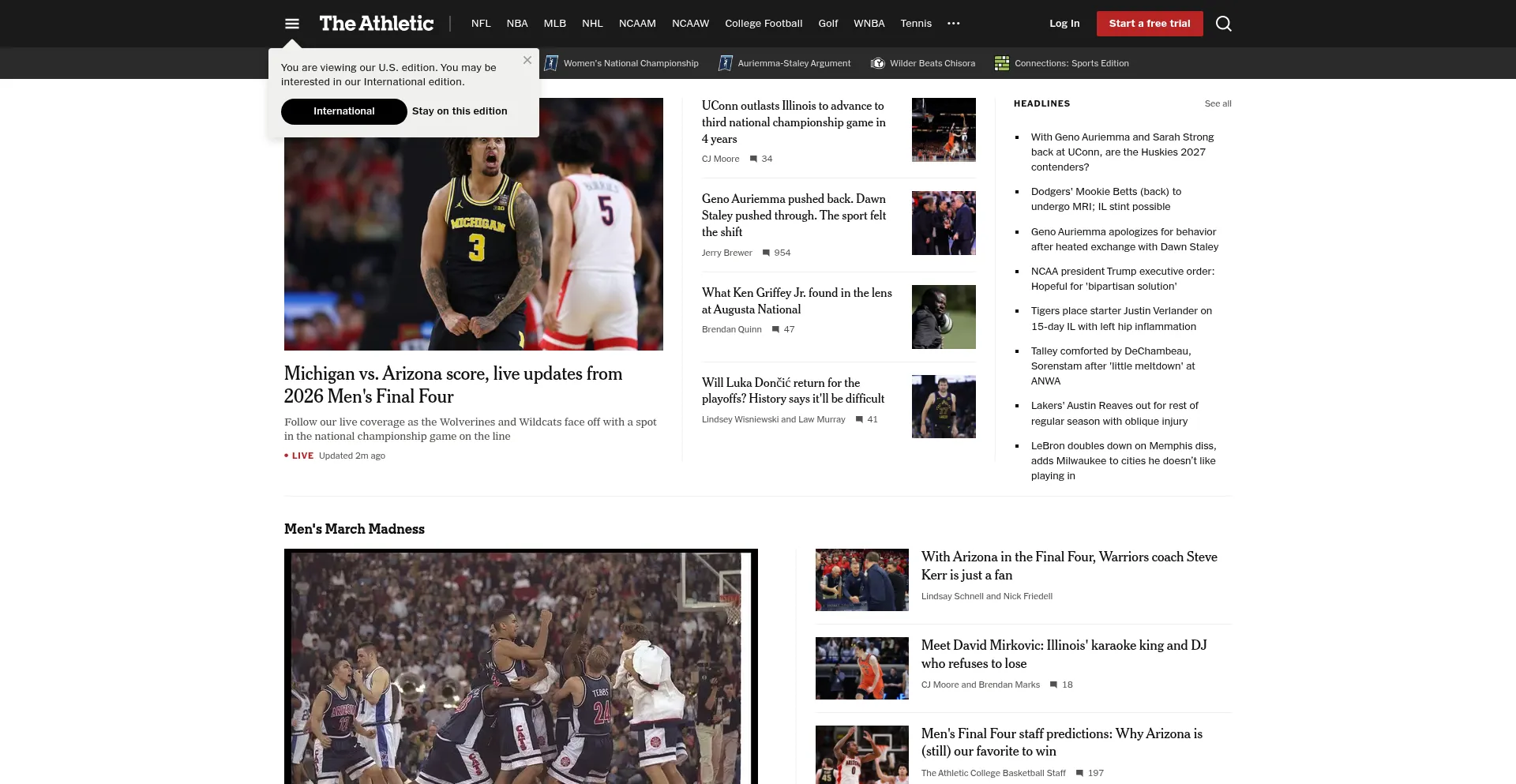Open Ken Griffey Jr. Augusta National article
The image size is (1516, 784).
coord(797,301)
